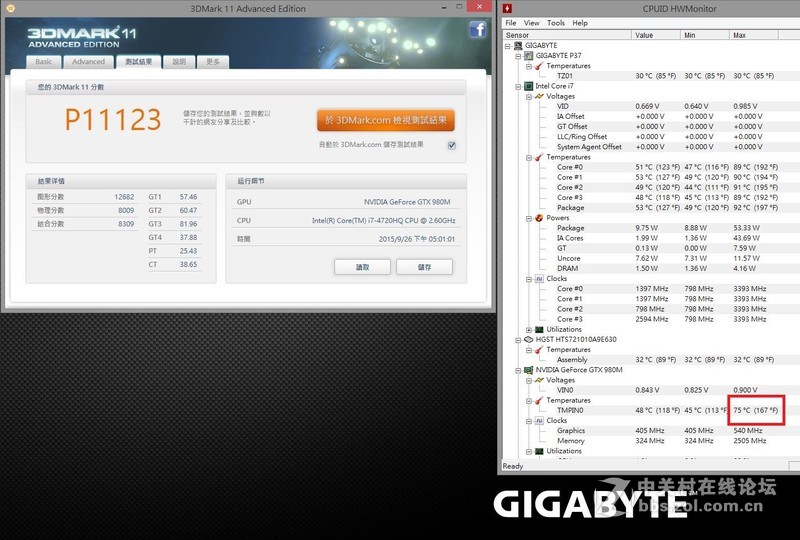Select the DRAM power row
Image resolution: width=800 pixels, height=540 pixels.
click(652, 268)
